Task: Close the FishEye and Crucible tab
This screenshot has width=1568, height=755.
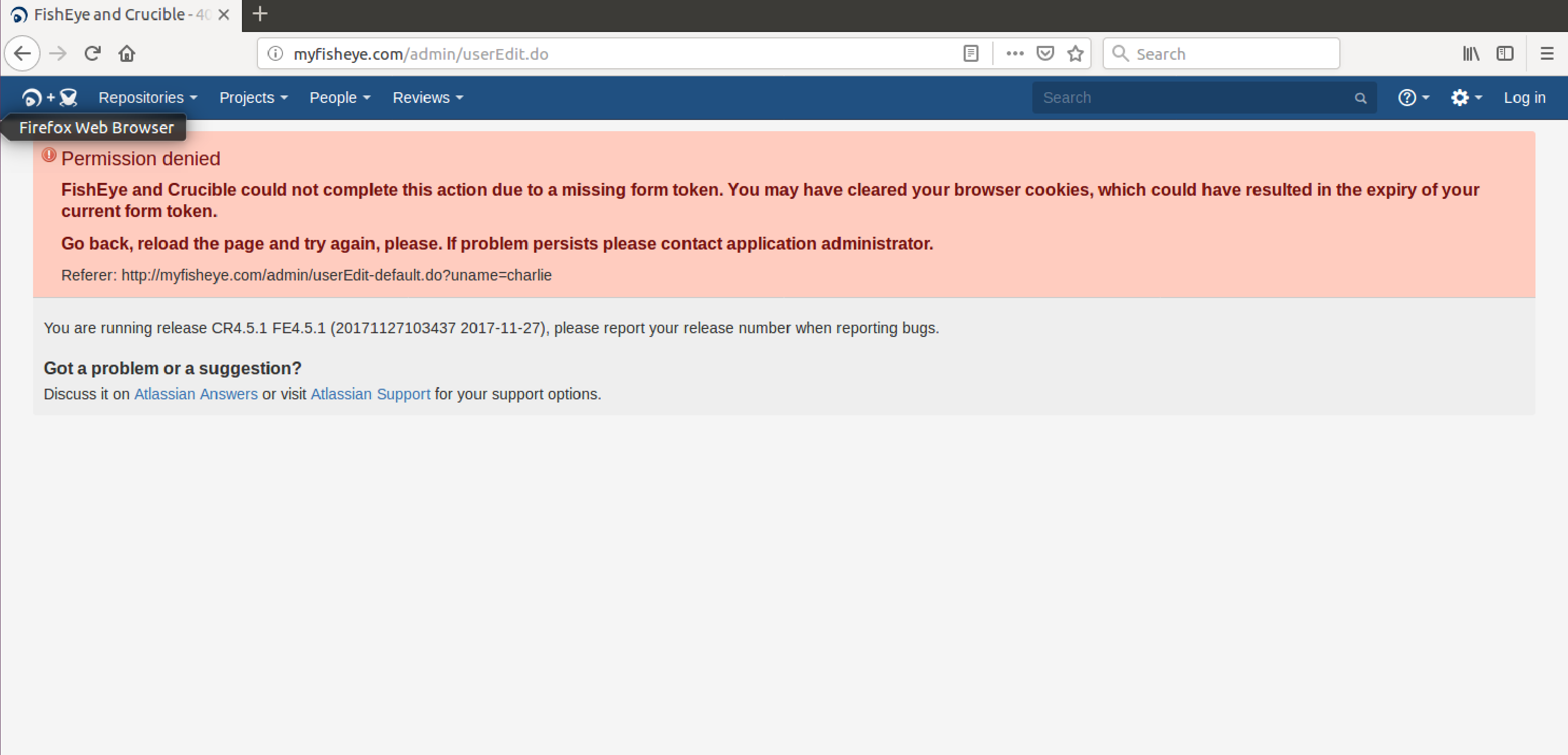Action: [224, 14]
